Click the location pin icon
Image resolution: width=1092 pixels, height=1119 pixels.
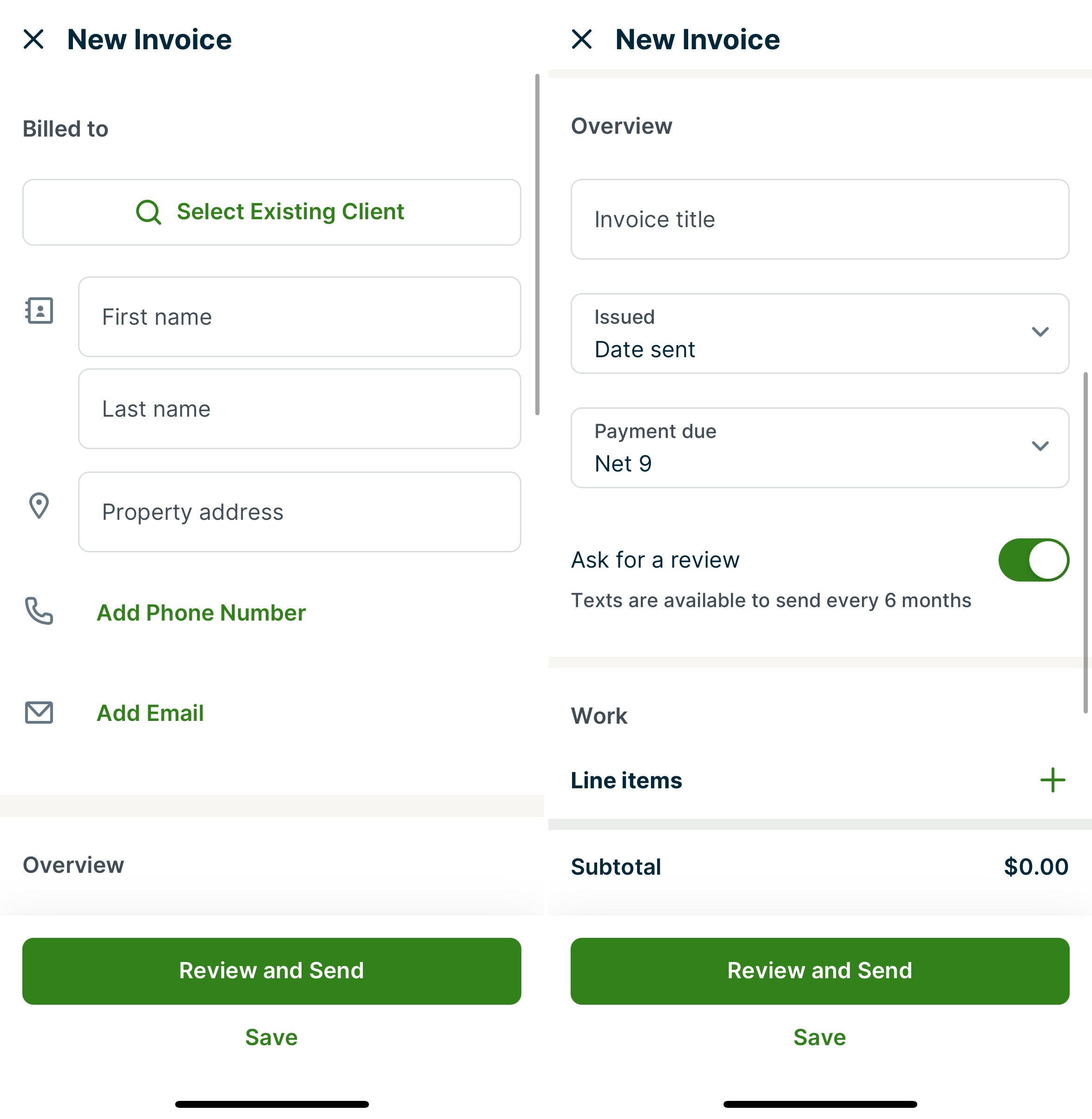point(39,505)
